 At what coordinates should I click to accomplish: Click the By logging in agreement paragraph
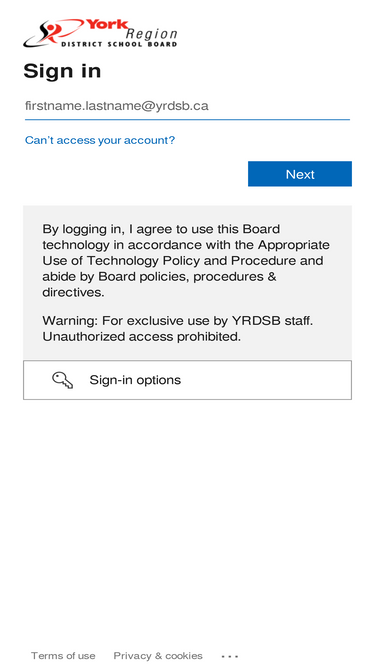(186, 260)
